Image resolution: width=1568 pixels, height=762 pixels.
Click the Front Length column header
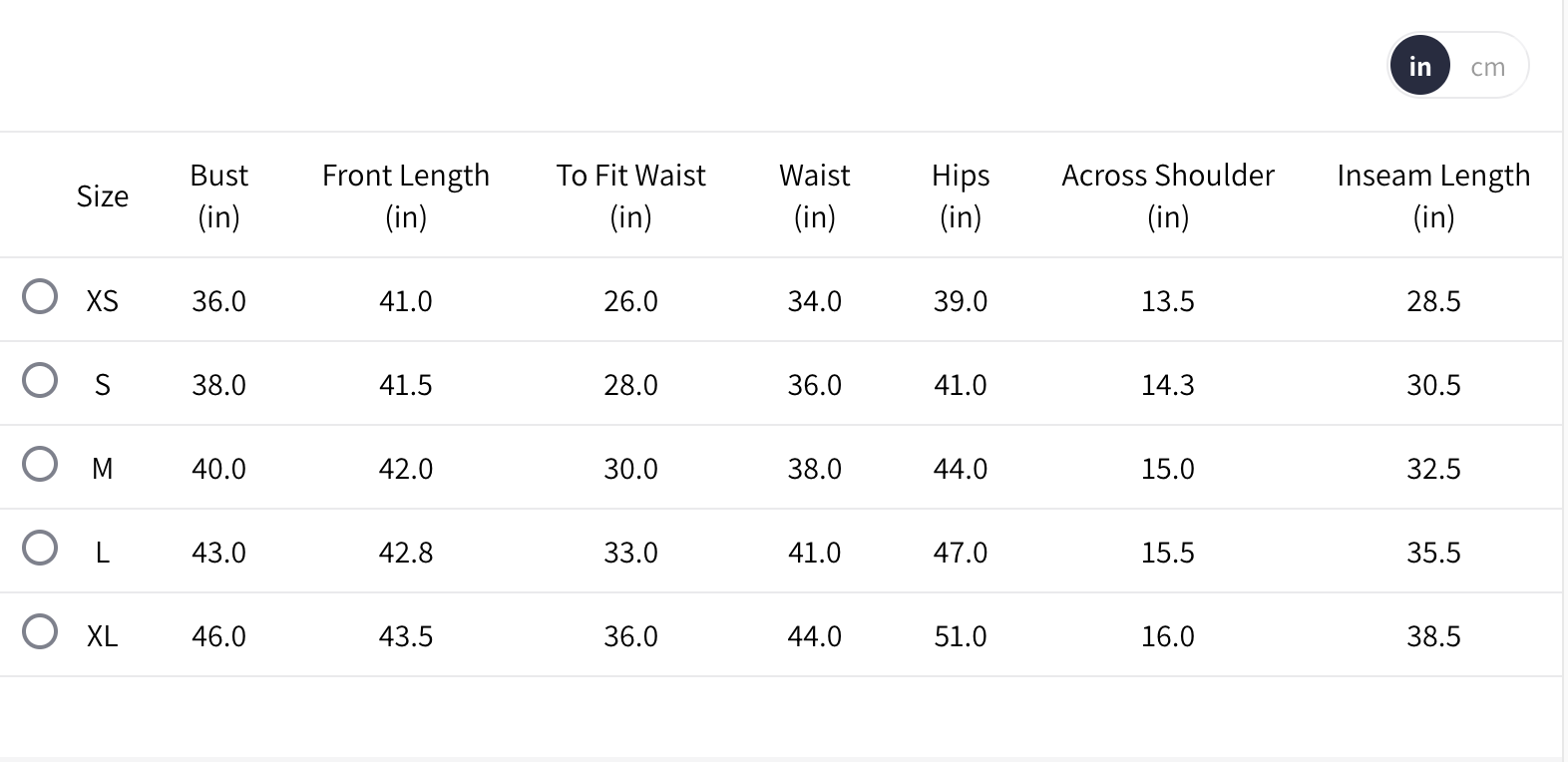(406, 195)
